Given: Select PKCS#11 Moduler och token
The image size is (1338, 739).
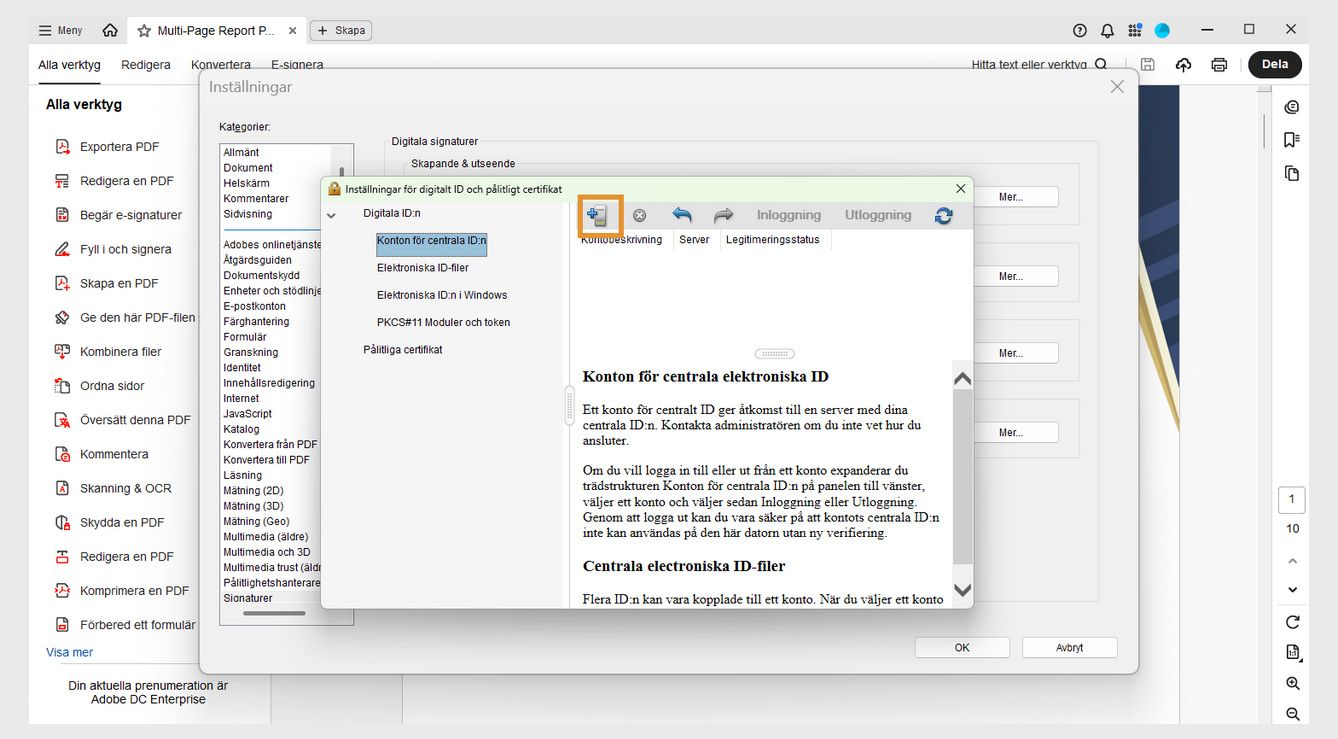Looking at the screenshot, I should tap(443, 322).
